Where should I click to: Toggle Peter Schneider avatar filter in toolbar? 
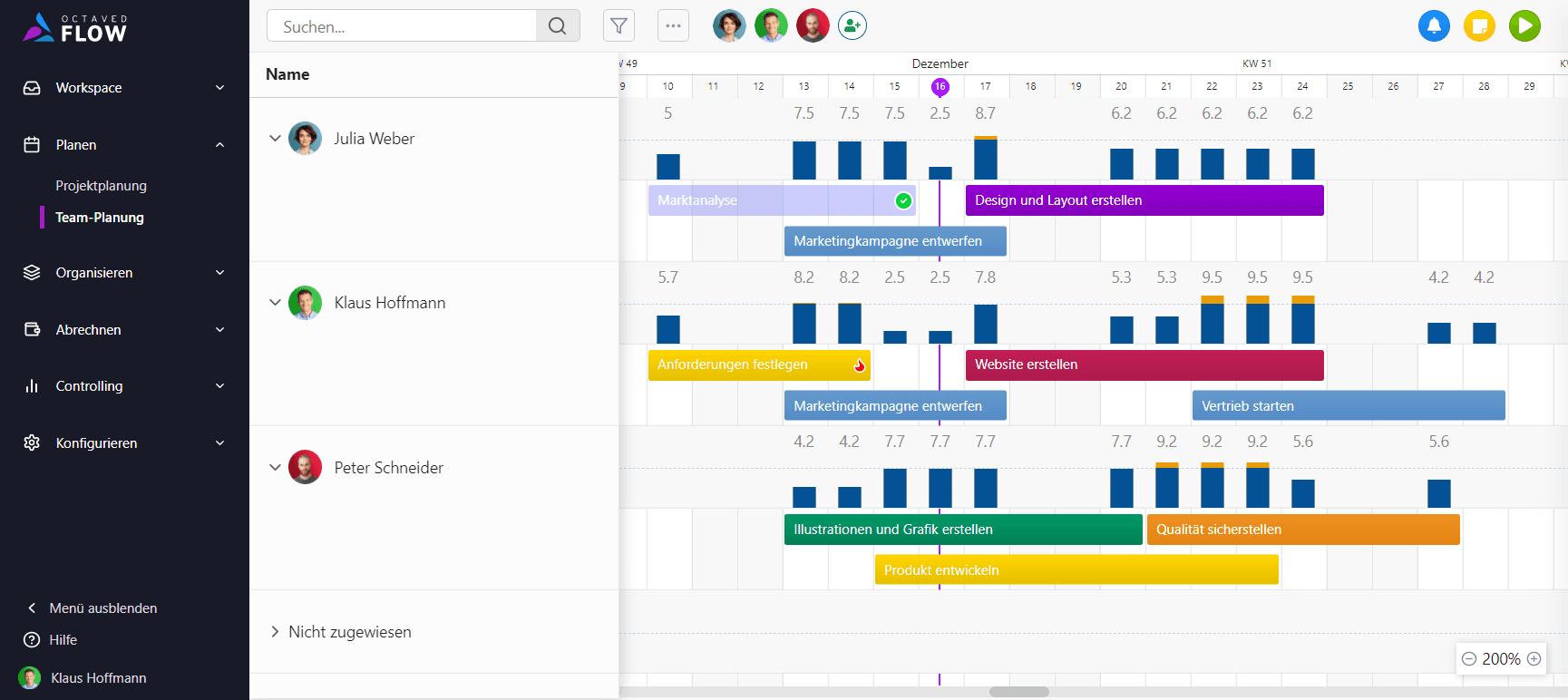coord(813,26)
